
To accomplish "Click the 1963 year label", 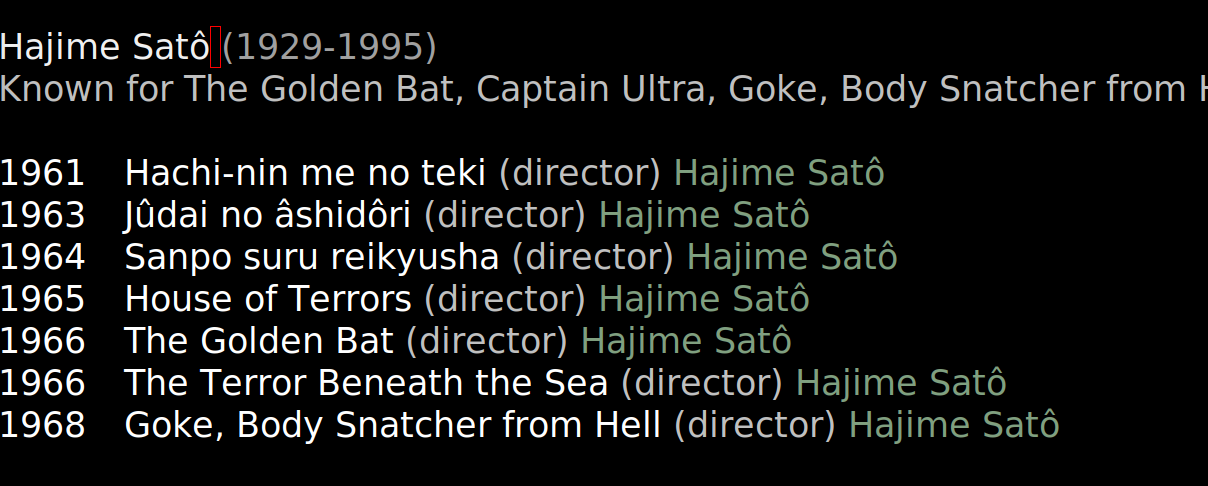I will [x=43, y=215].
